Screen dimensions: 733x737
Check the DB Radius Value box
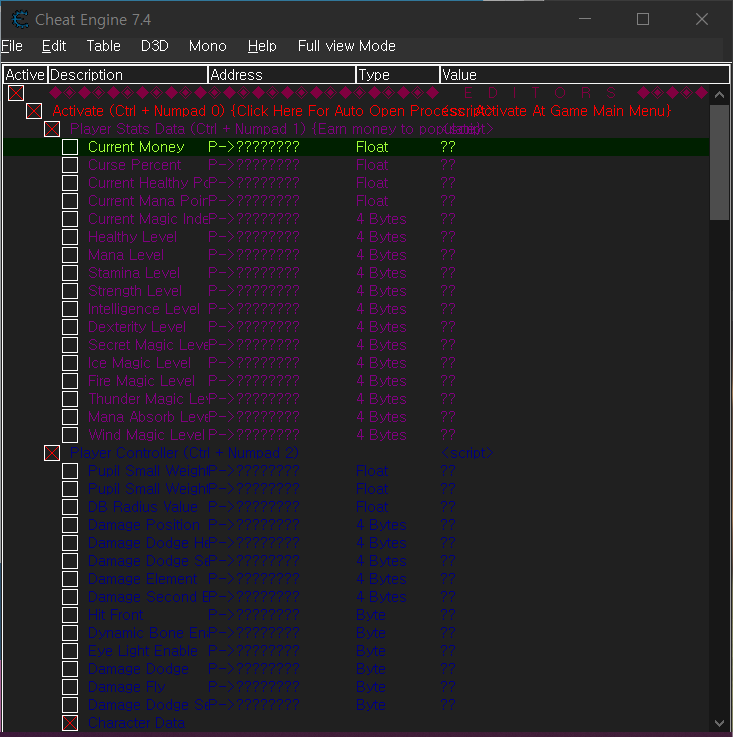pyautogui.click(x=70, y=507)
